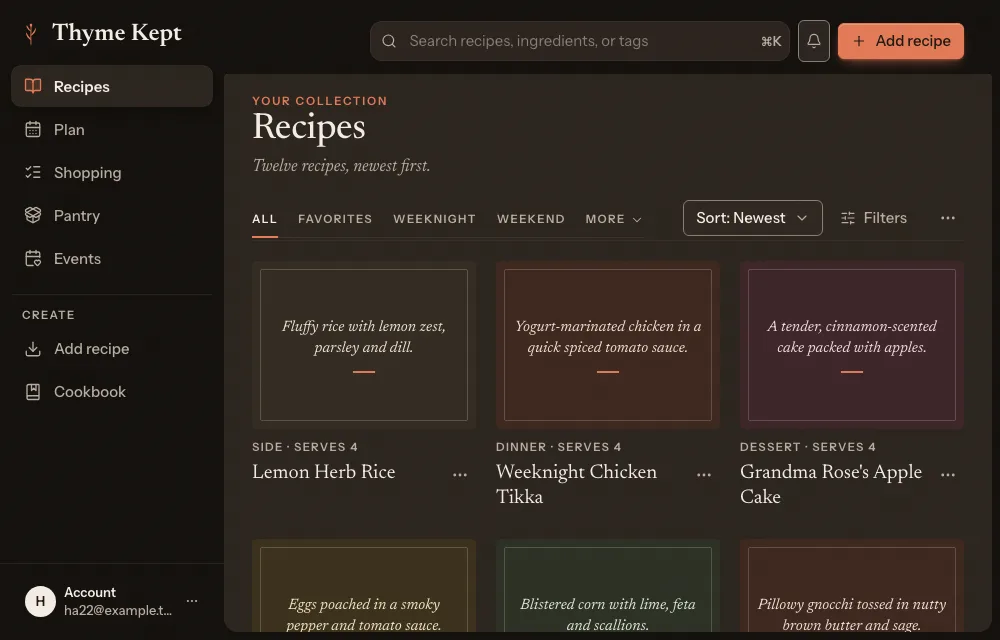The width and height of the screenshot is (1000, 640).
Task: Open account options ellipsis
Action: pos(192,600)
